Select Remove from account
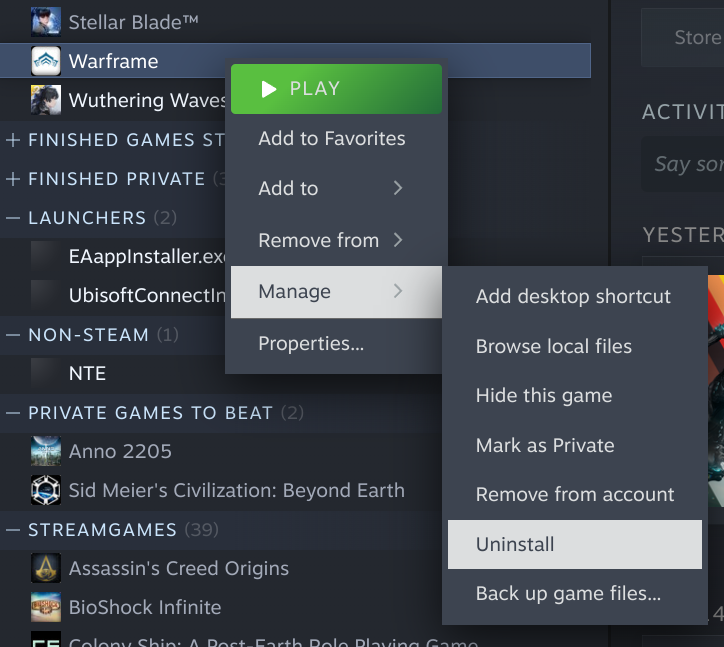724x647 pixels. pos(575,495)
